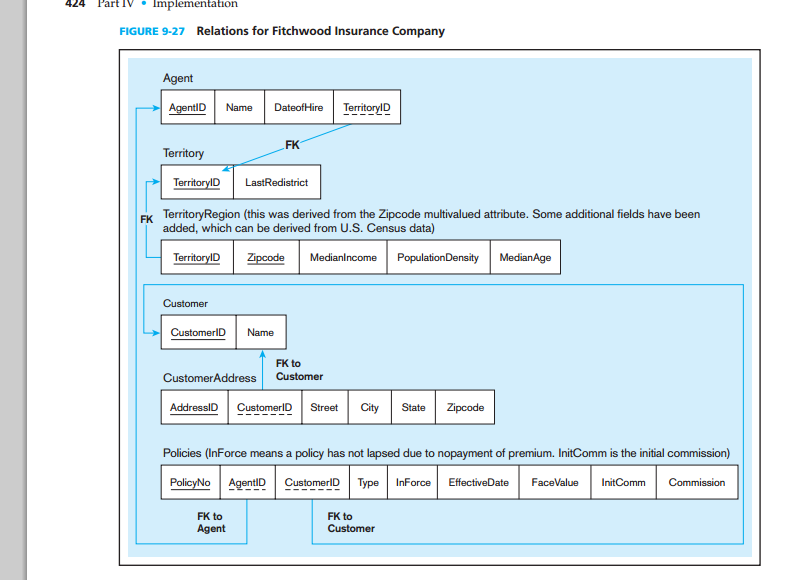803x580 pixels.
Task: Click TerritoryID in the TerritoryRegion relation
Action: point(197,257)
